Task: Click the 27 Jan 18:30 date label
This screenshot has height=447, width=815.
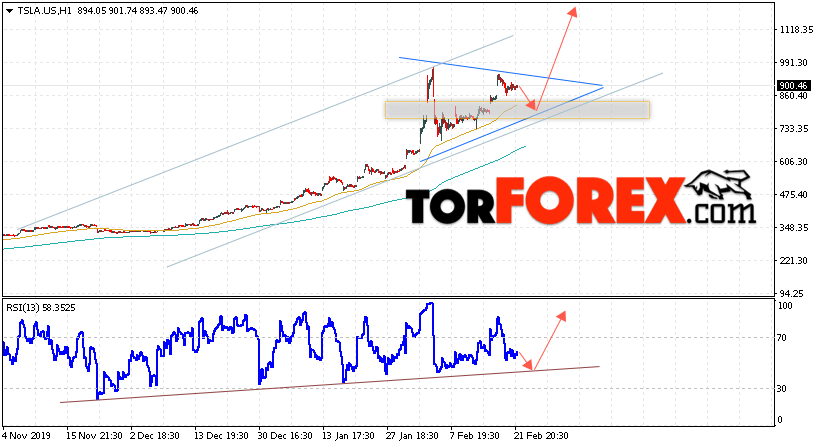Action: pyautogui.click(x=412, y=436)
